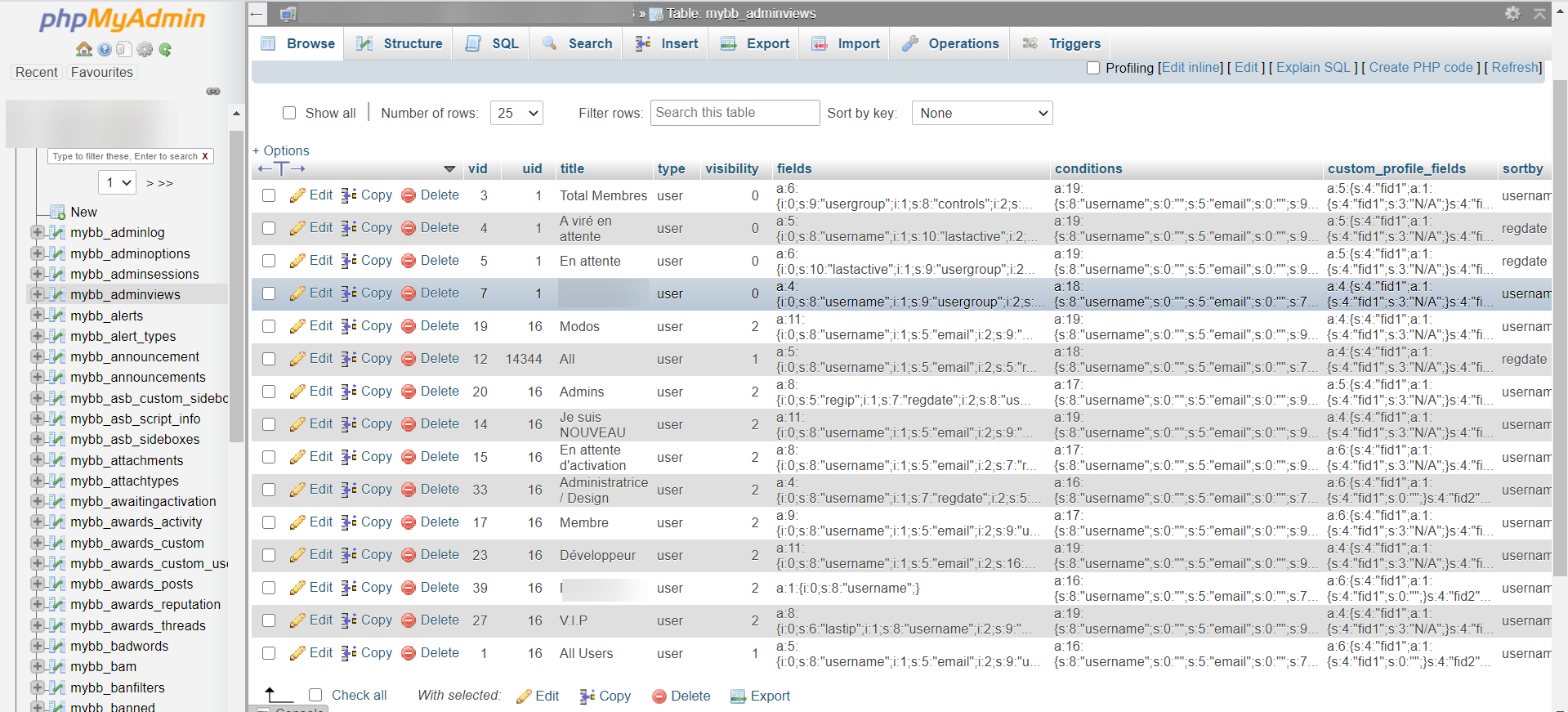Image resolution: width=1568 pixels, height=712 pixels.
Task: Select checkbox for Je suis NOUVEAU row
Action: point(269,424)
